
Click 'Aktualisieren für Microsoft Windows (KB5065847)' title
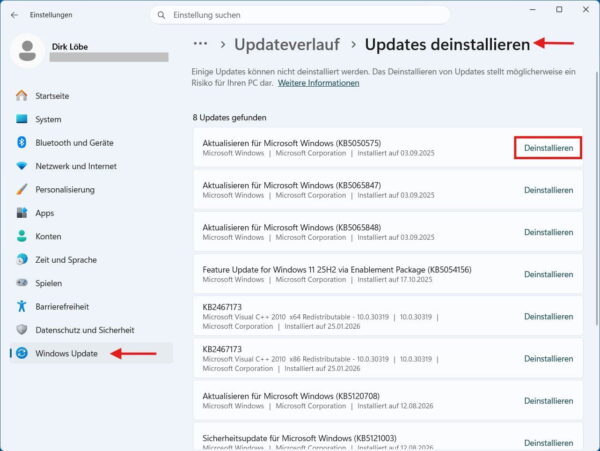(292, 185)
